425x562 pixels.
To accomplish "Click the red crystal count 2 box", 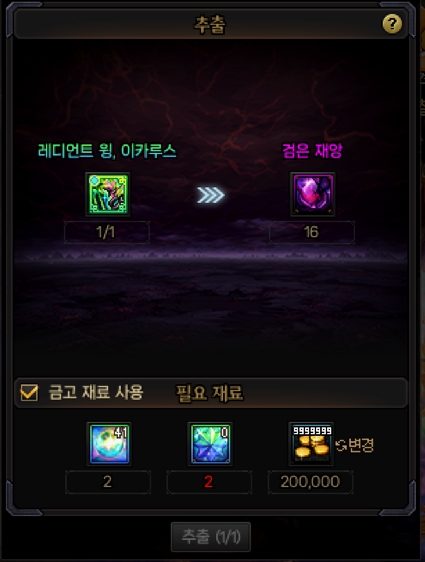I will pos(209,482).
